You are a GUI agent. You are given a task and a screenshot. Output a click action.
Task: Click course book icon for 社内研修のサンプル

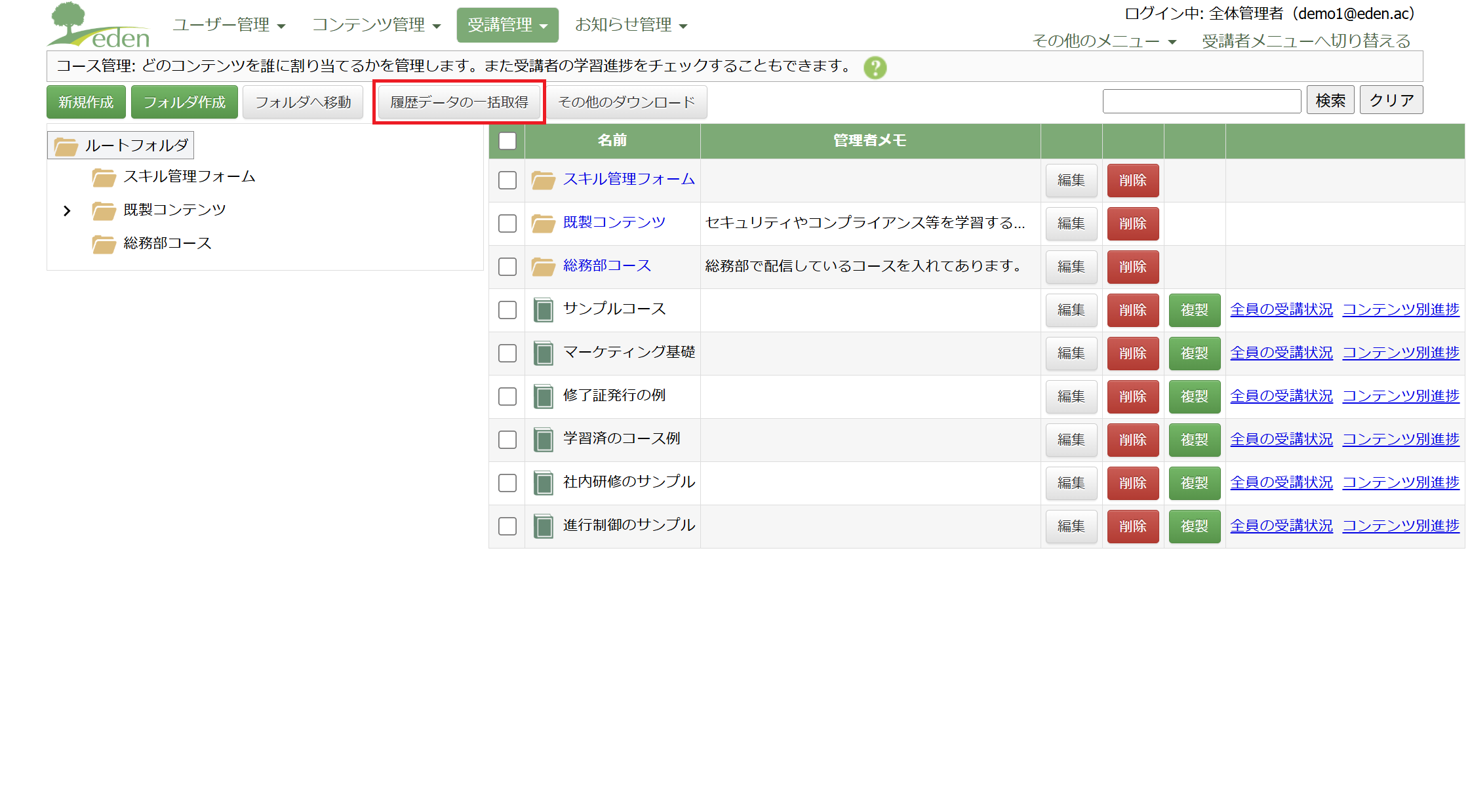(543, 482)
